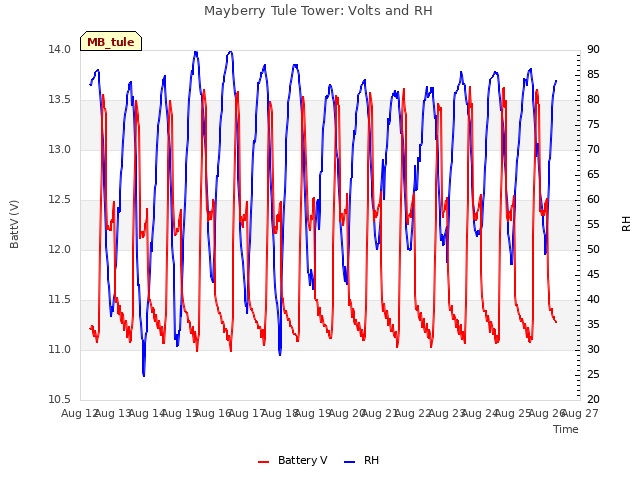The height and width of the screenshot is (480, 640).
Task: Click the 60 tick on the RH axis
Action: 593,200
